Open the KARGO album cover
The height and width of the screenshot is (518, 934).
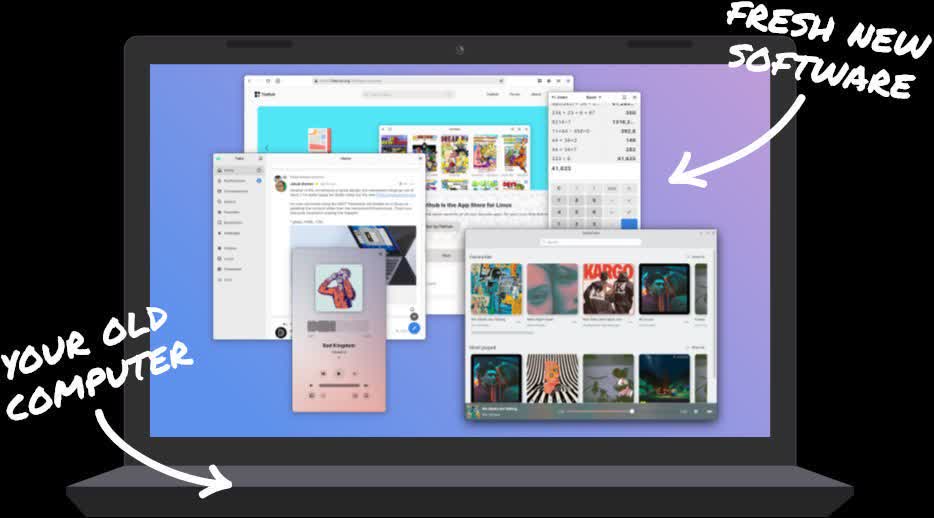click(608, 289)
